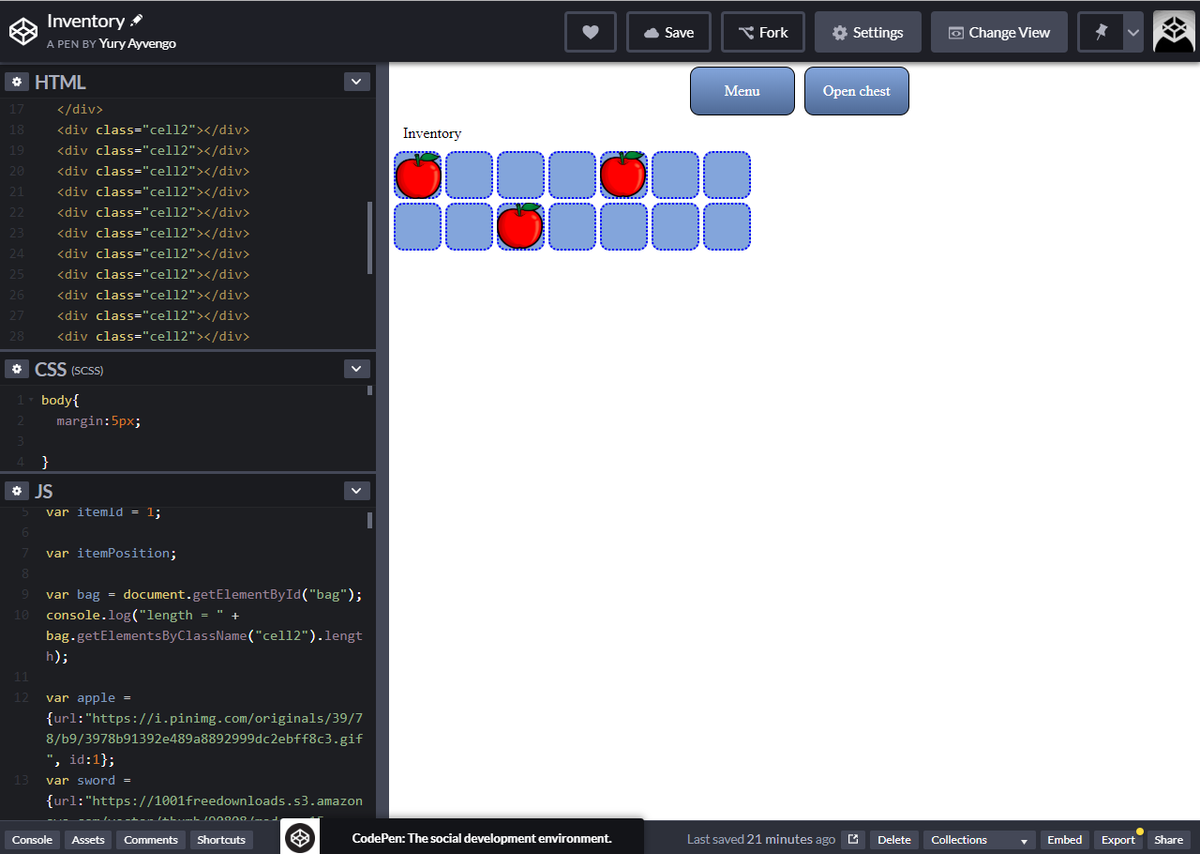Click HTML line 18 cell2 div code
1200x854 pixels.
click(x=153, y=130)
